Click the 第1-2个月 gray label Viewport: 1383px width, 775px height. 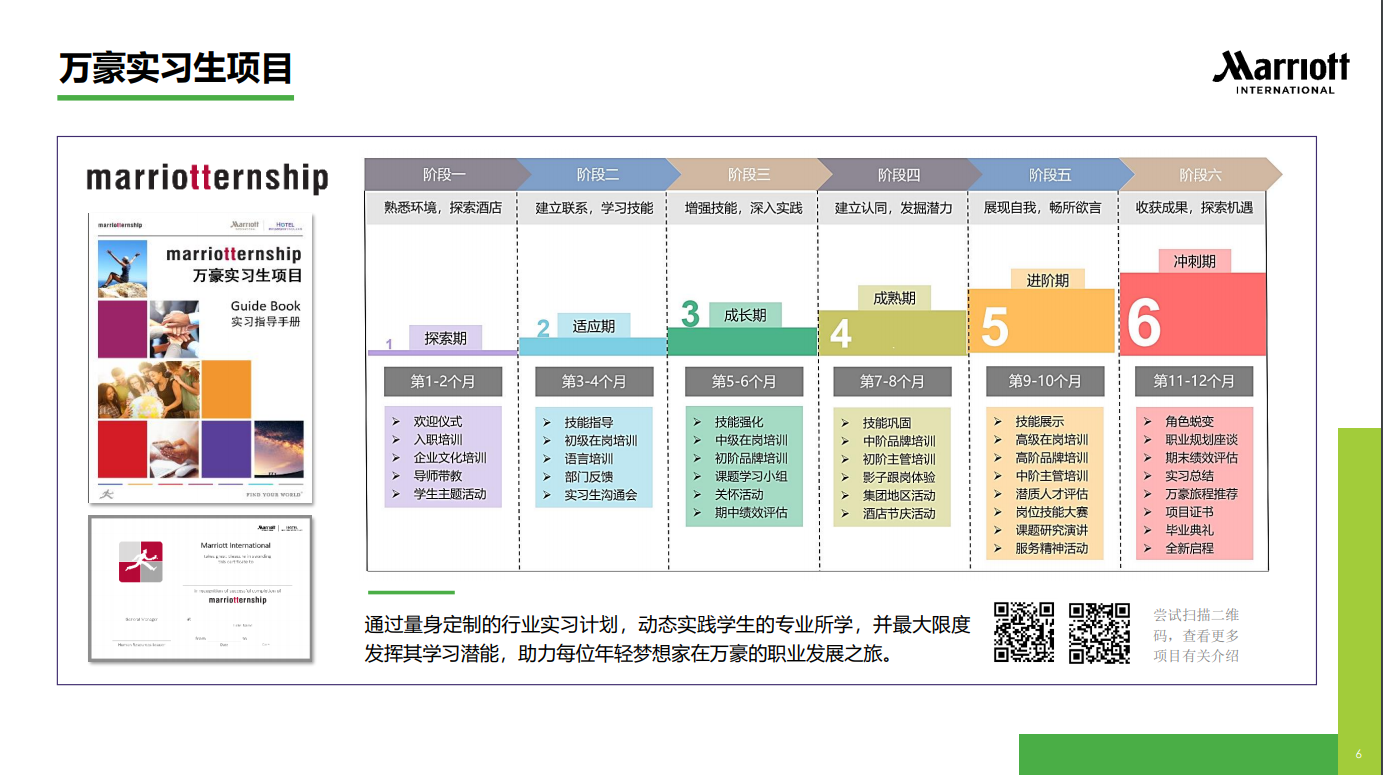coord(443,381)
